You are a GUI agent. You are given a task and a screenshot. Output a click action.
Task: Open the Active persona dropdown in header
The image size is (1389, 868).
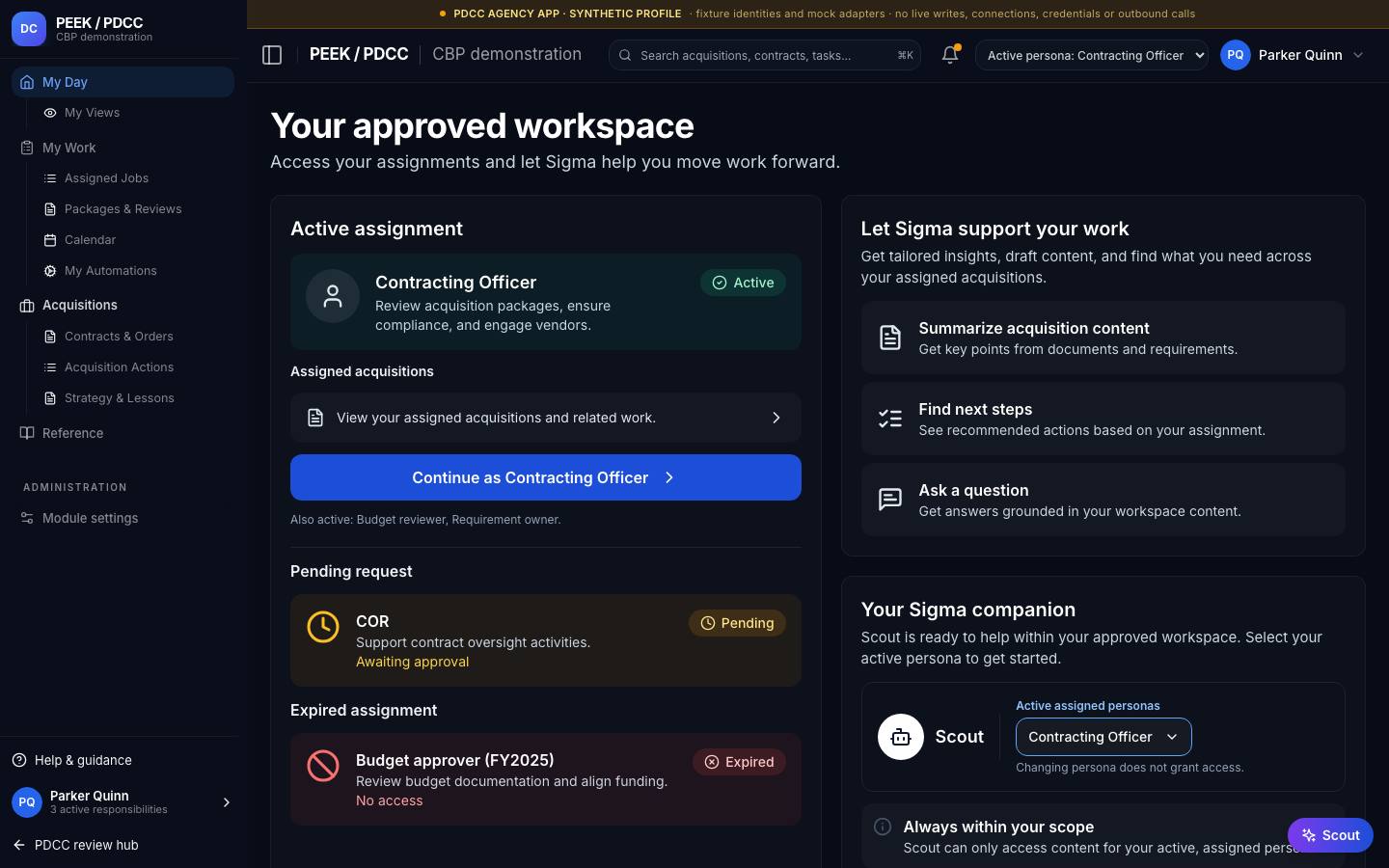point(1092,55)
